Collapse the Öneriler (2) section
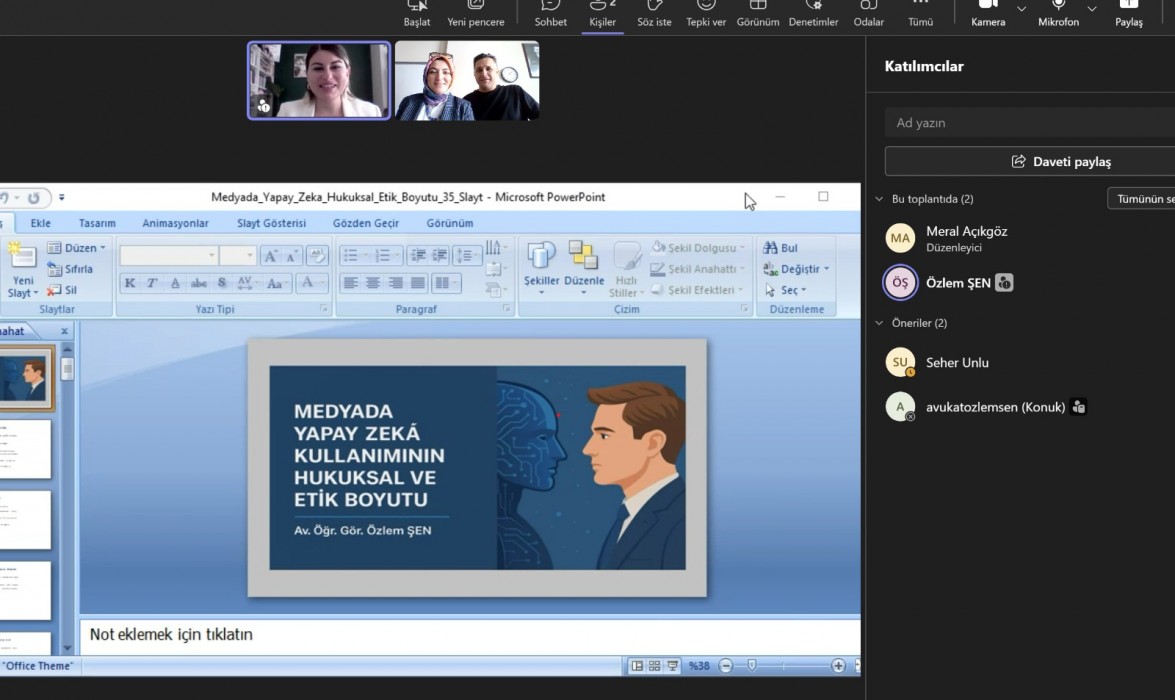The height and width of the screenshot is (700, 1175). click(880, 323)
